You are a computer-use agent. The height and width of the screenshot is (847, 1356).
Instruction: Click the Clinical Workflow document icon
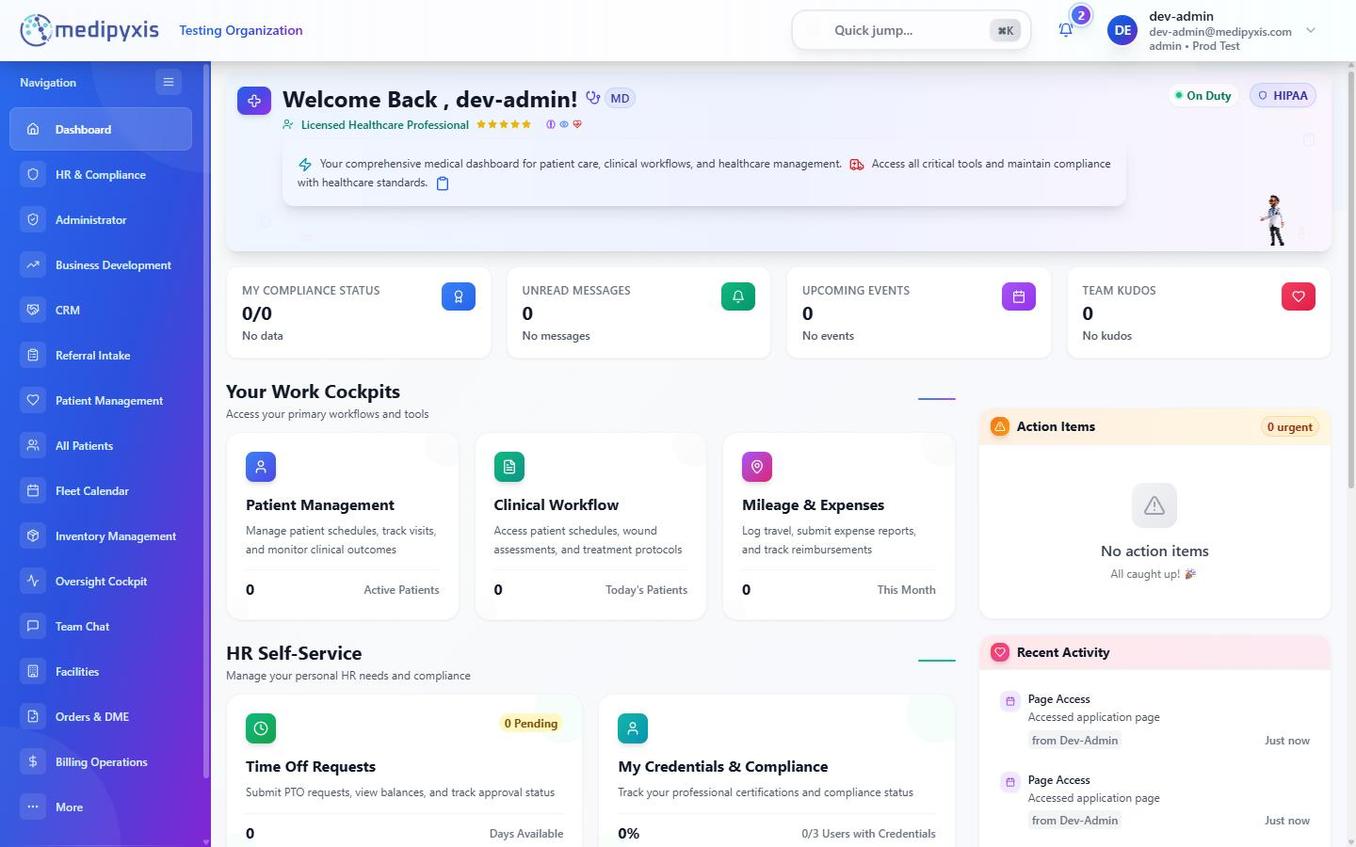click(509, 467)
